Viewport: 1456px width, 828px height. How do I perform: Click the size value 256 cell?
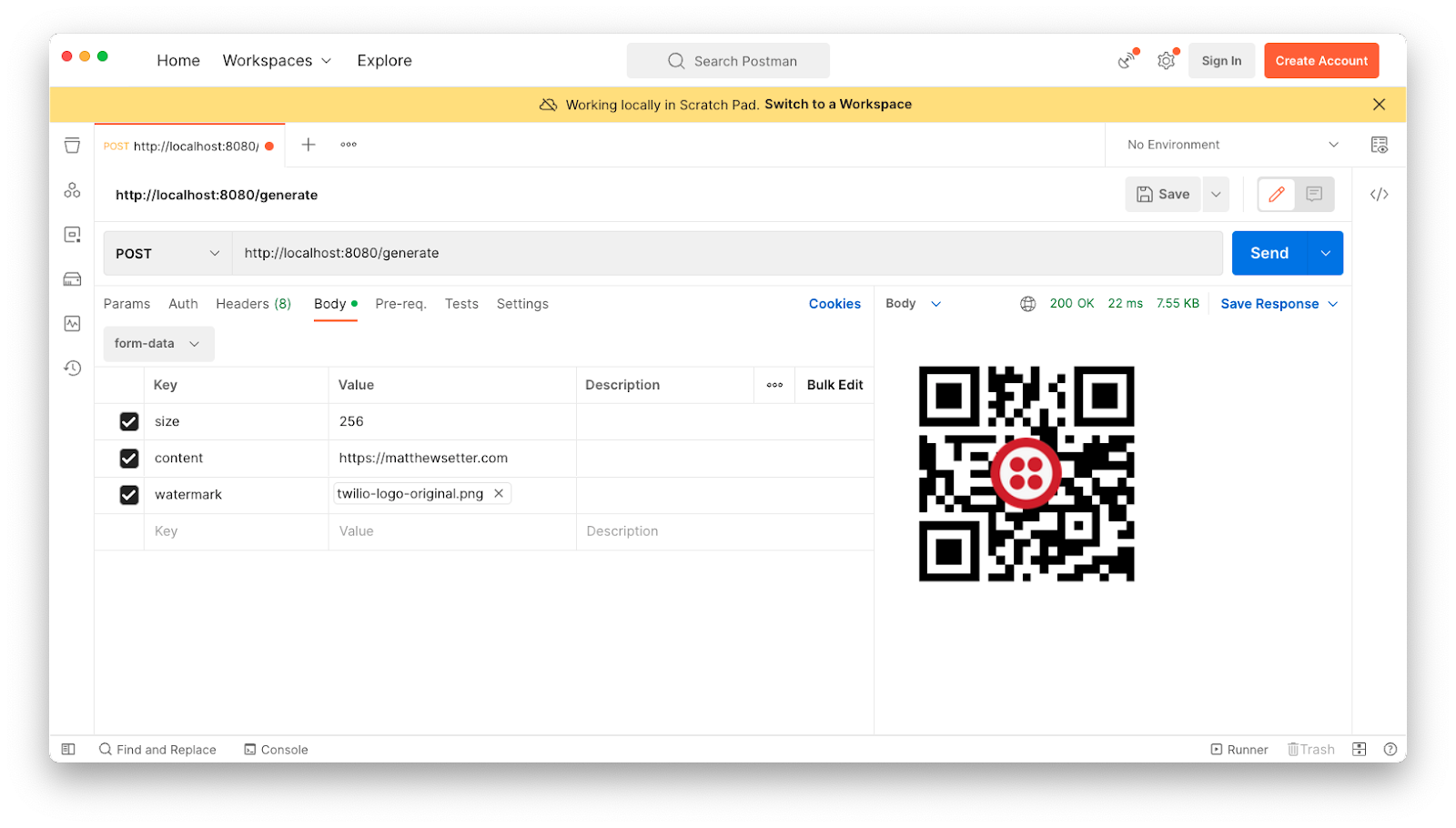(x=452, y=421)
